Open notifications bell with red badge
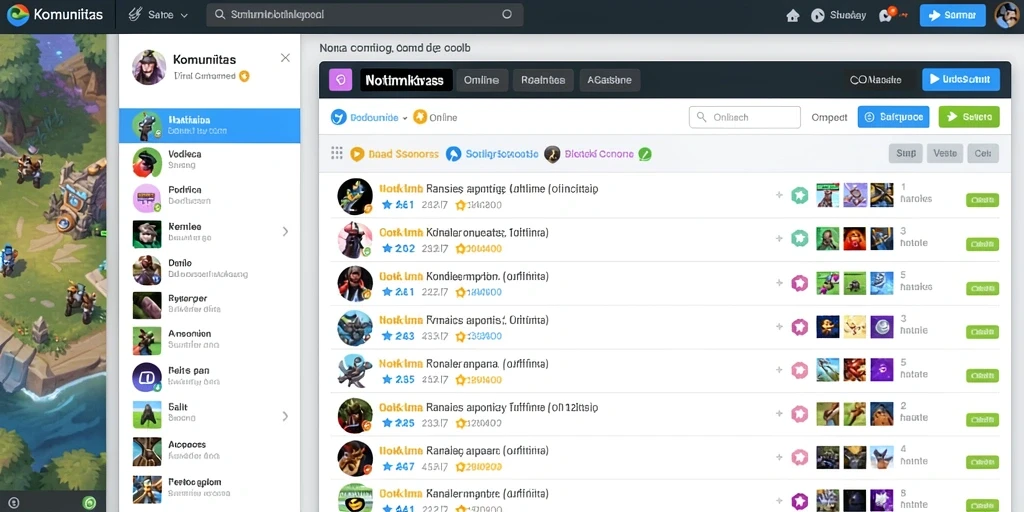 point(887,15)
